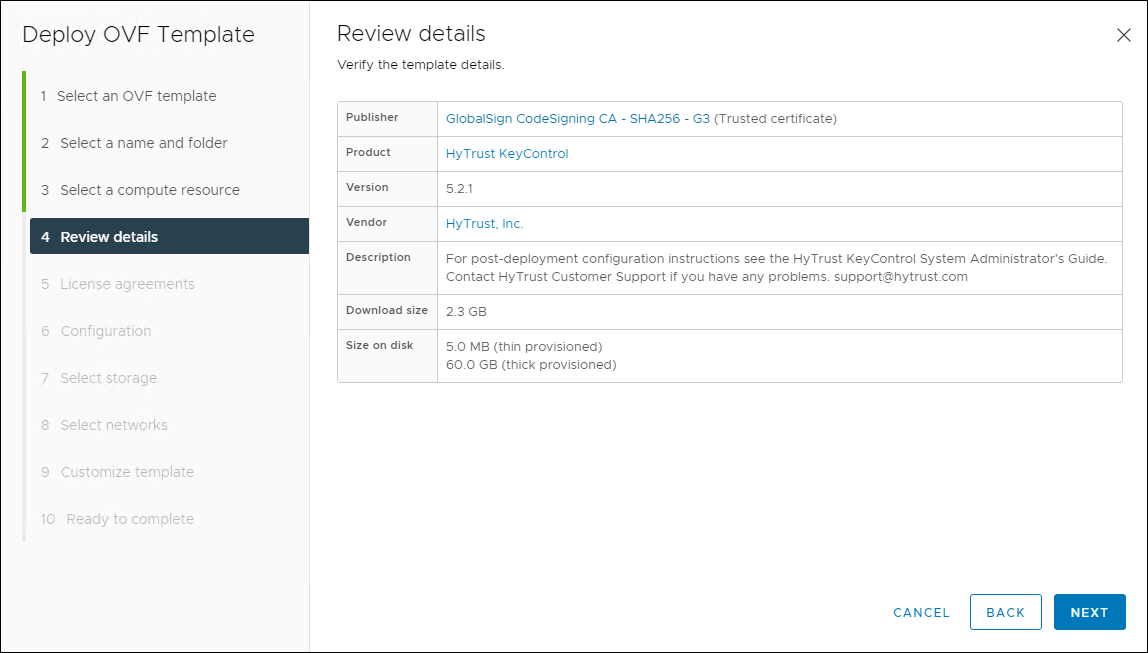The width and height of the screenshot is (1148, 653).
Task: Click the Version row label
Action: pyautogui.click(x=367, y=187)
